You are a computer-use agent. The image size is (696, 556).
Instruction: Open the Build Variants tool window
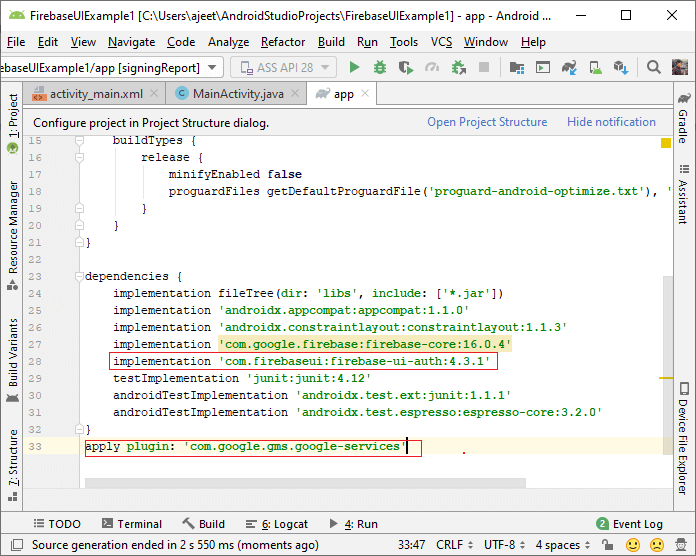point(13,359)
